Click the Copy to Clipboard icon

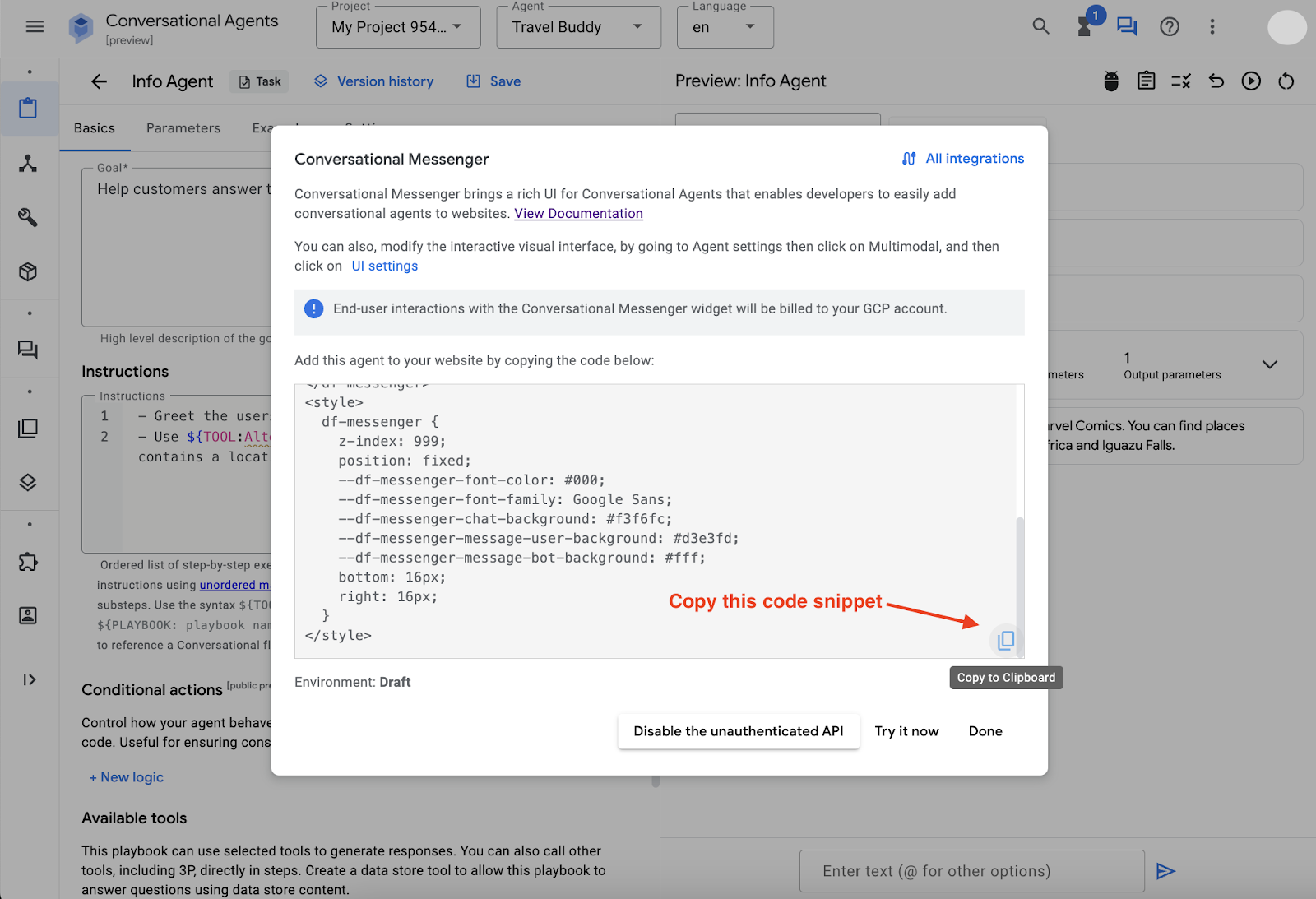tap(1005, 640)
